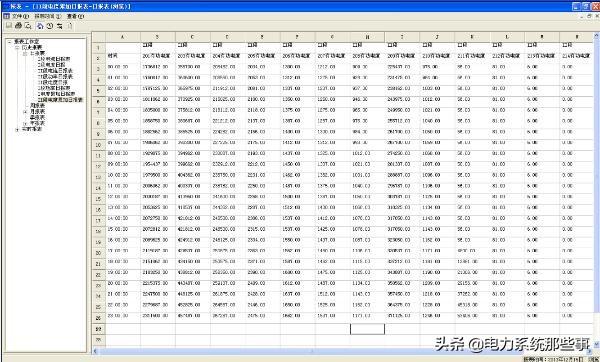The width and height of the screenshot is (600, 362).
Task: Click the printer icon in the toolbar
Action: coord(18,26)
